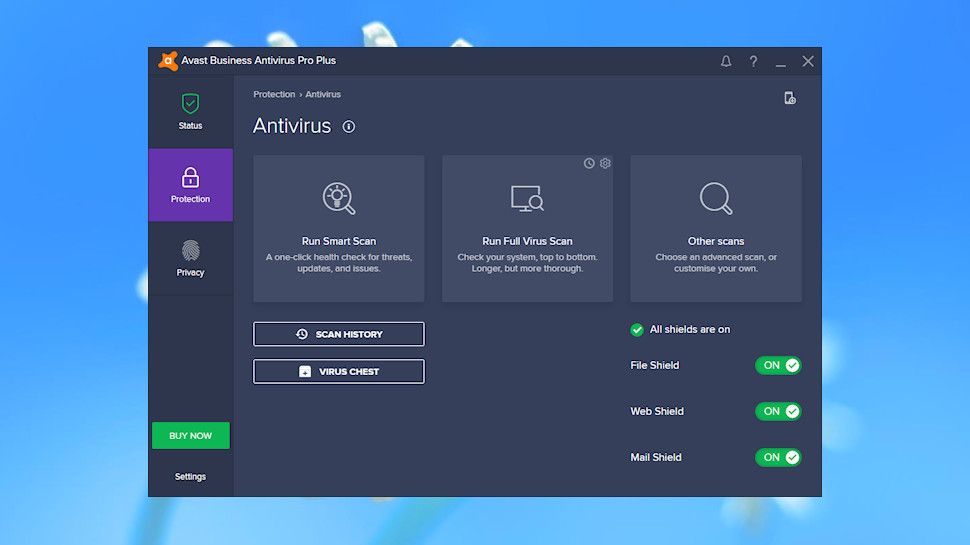
Task: Click the Privacy fingerprint icon
Action: click(x=191, y=251)
